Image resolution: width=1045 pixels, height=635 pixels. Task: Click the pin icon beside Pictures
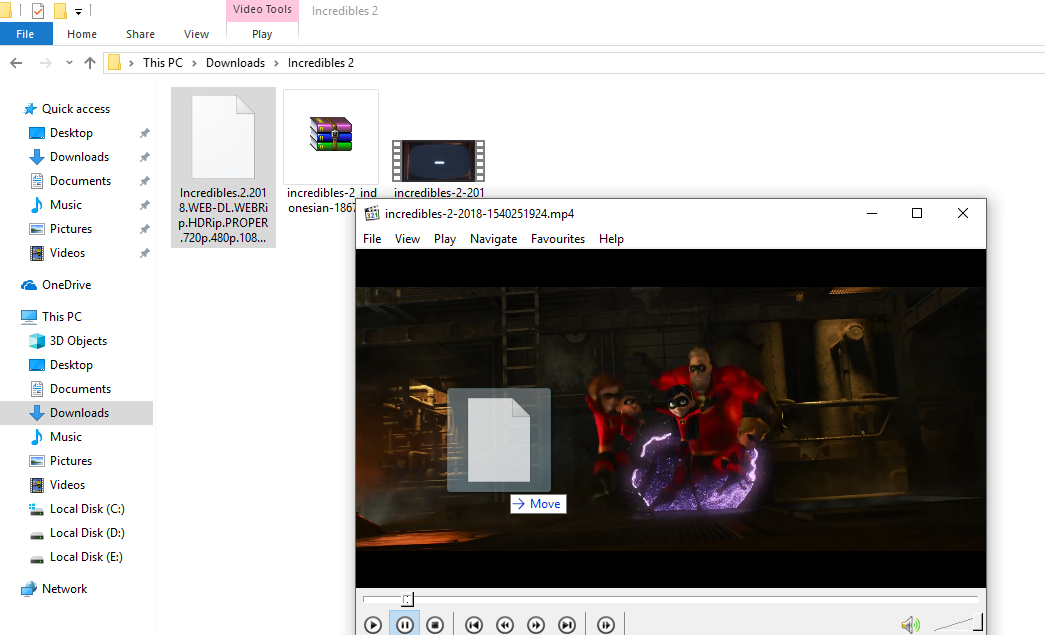pyautogui.click(x=145, y=229)
